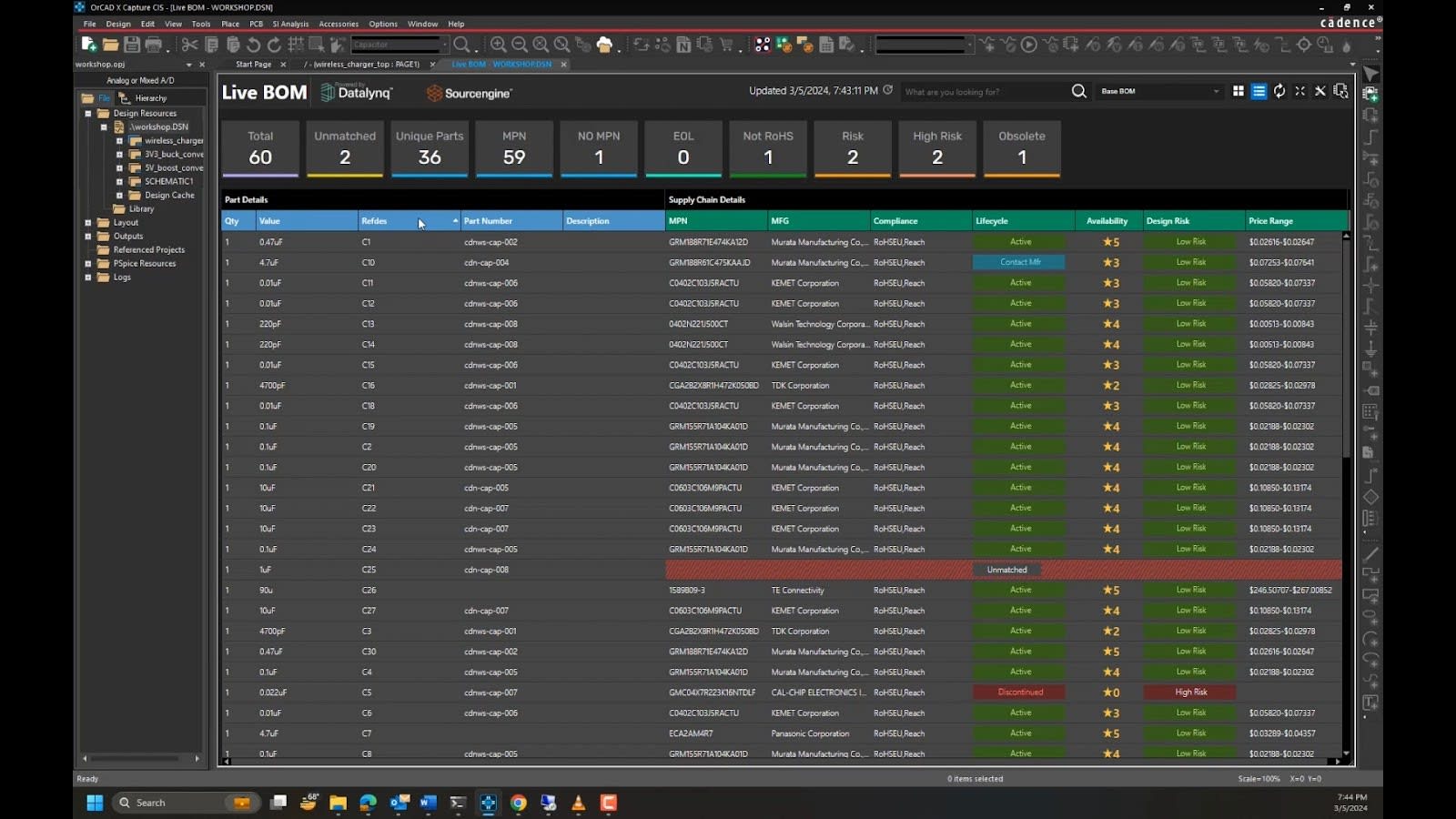1456x819 pixels.
Task: Filter by Unmatched parts card
Action: click(x=345, y=148)
